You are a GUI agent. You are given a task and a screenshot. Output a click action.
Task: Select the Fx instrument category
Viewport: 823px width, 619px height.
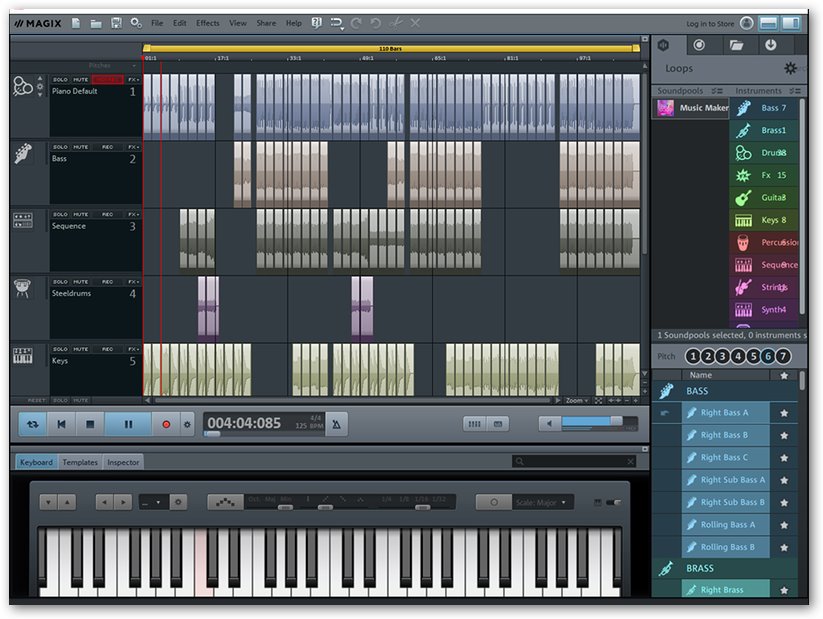764,175
